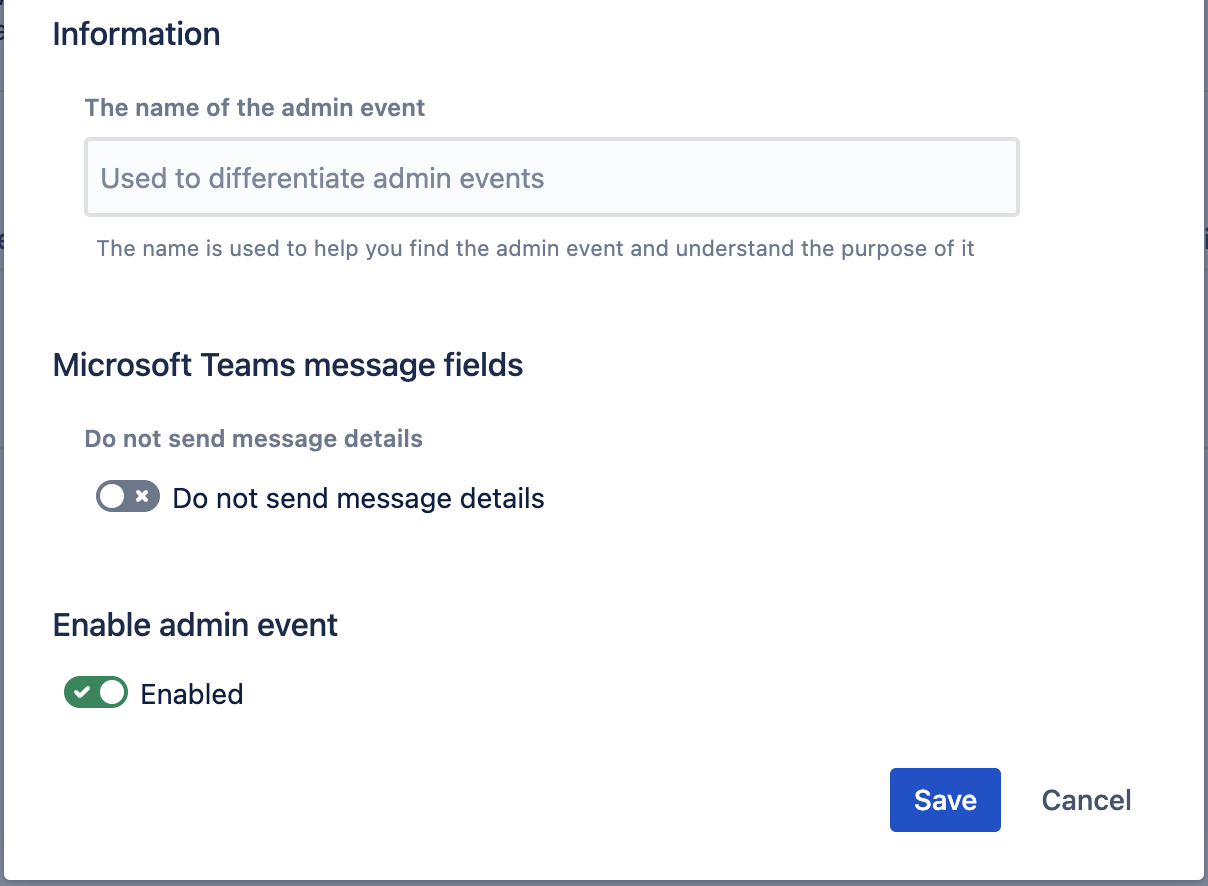Image resolution: width=1208 pixels, height=886 pixels.
Task: Click the Information section heading
Action: (x=136, y=34)
